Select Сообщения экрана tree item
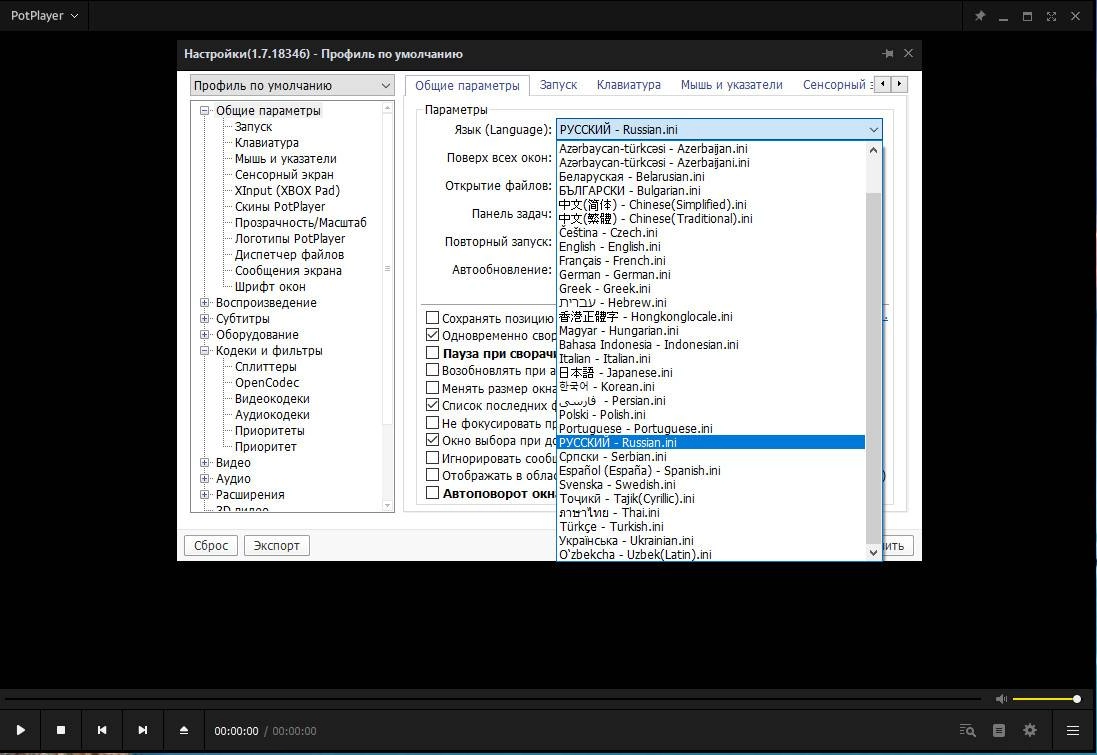 [x=288, y=270]
